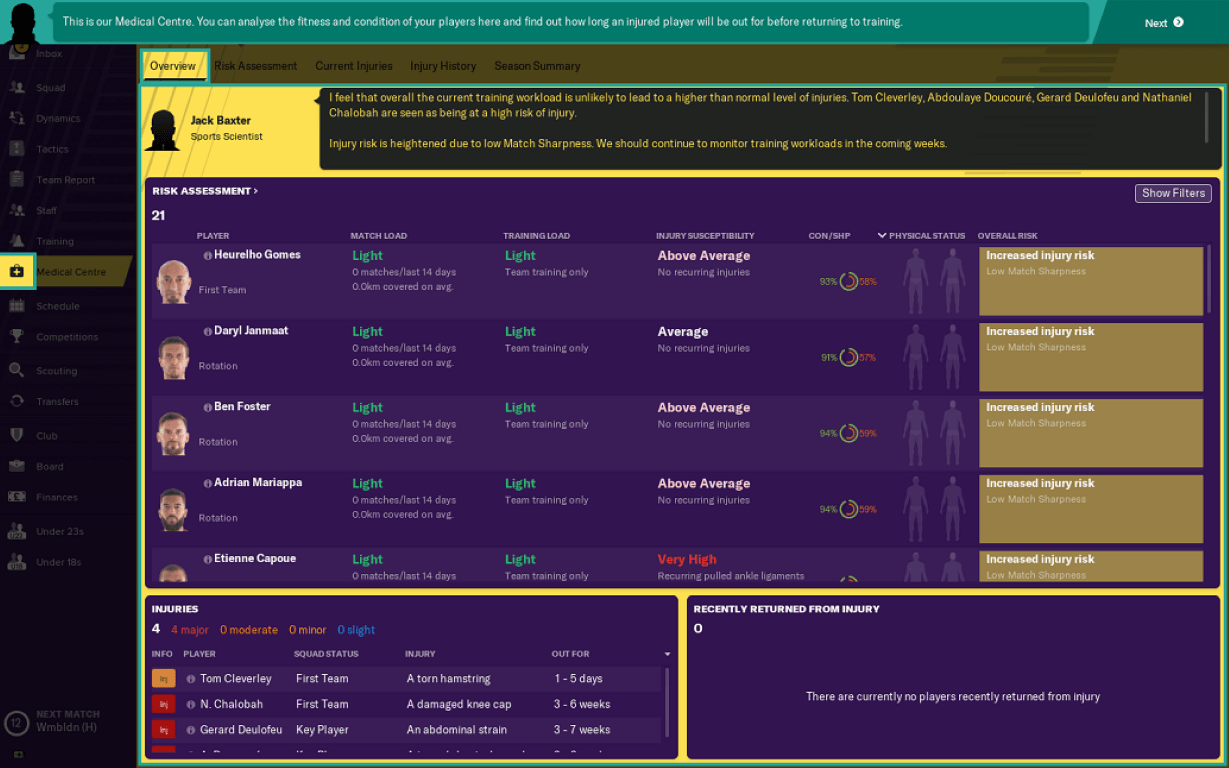Screen dimensions: 1229x768
Task: Click the Competitions trophy icon
Action: tap(17, 337)
